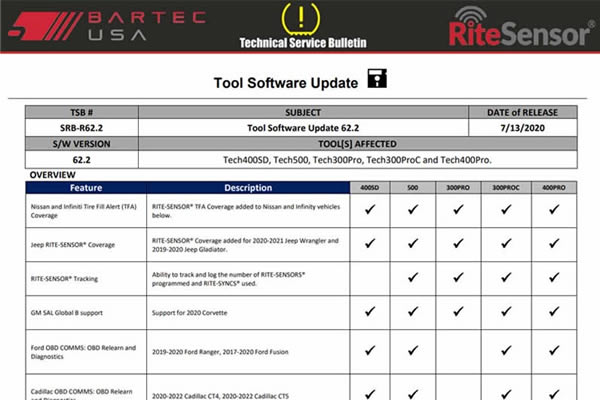Click the '500' column header
This screenshot has height=400, width=600.
coord(413,188)
